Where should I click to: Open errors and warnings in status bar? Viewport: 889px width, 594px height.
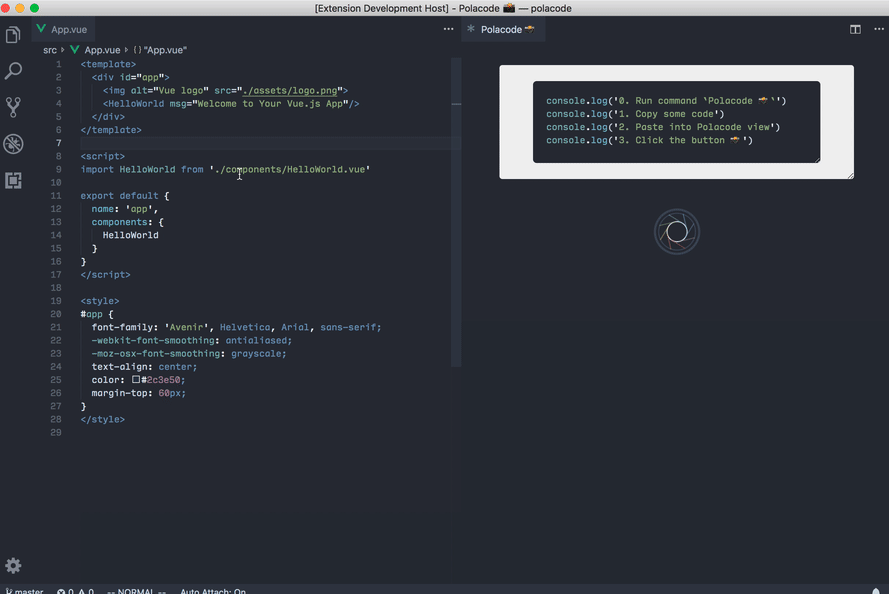[x=75, y=591]
